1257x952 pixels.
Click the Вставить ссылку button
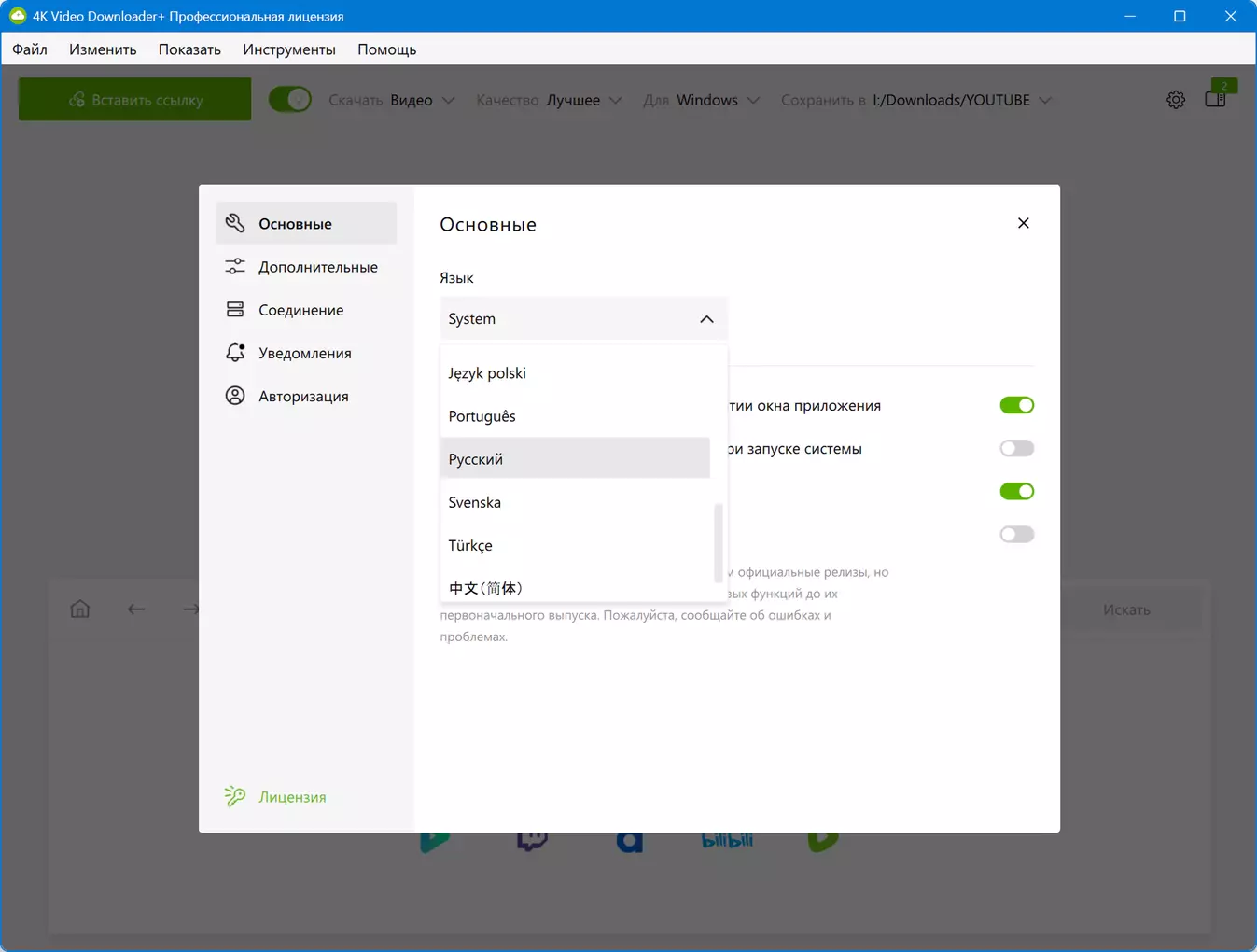pos(135,100)
